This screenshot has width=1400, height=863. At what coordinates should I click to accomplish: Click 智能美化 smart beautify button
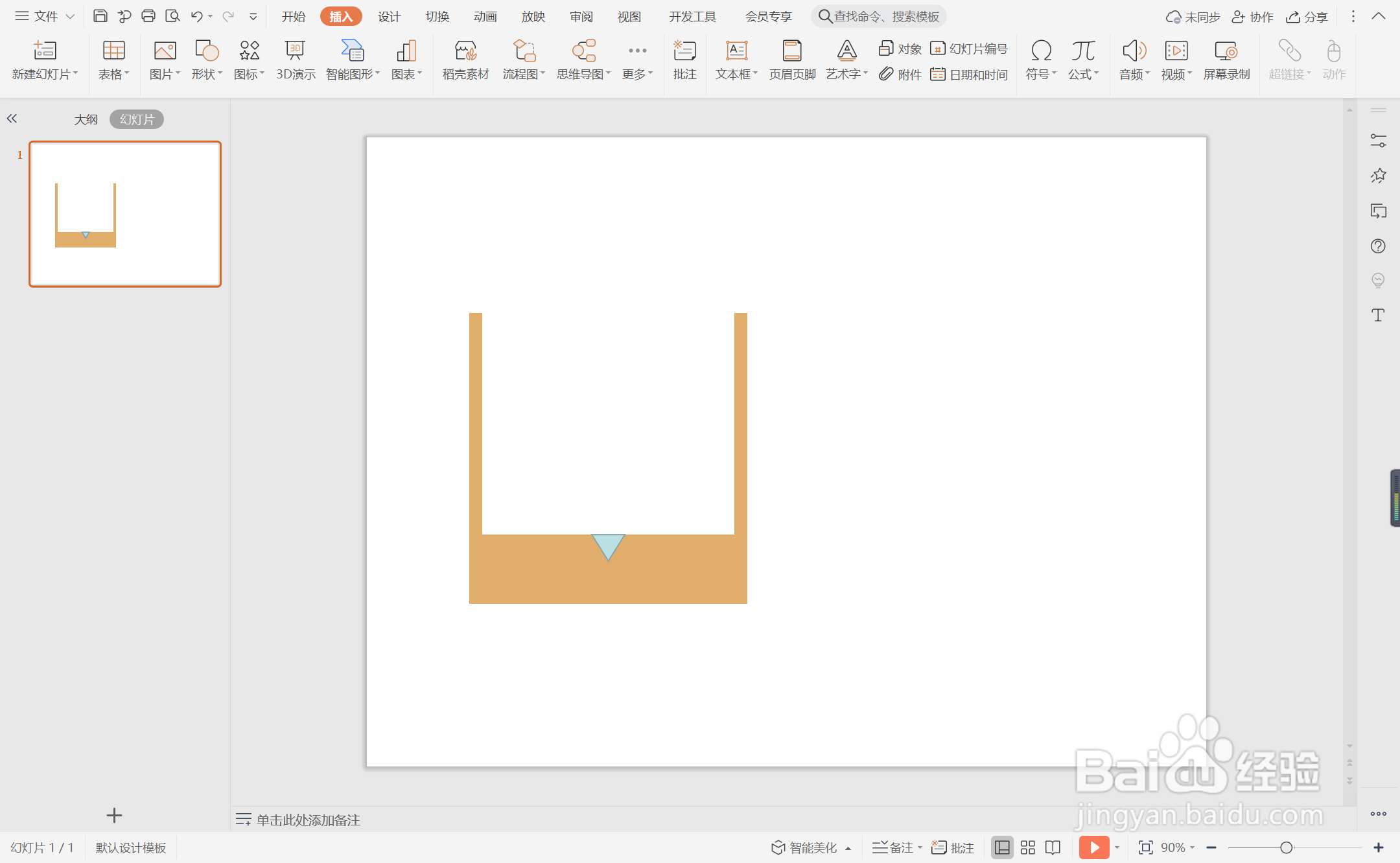click(804, 847)
